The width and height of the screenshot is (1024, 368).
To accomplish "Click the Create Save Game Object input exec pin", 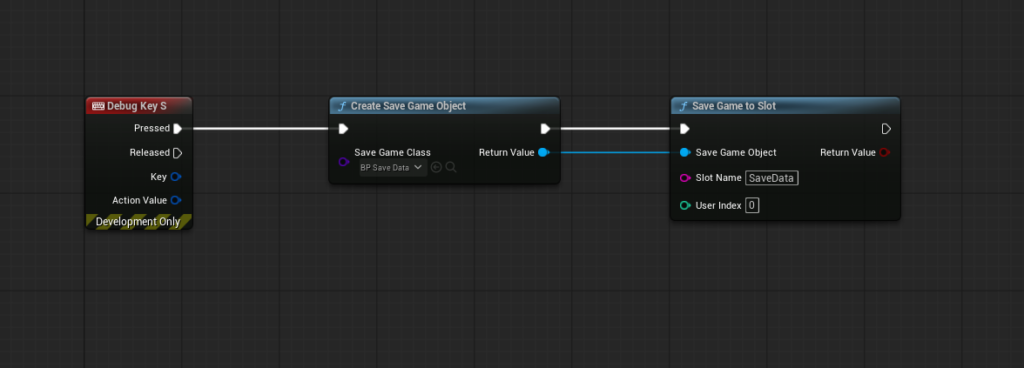I will 344,129.
